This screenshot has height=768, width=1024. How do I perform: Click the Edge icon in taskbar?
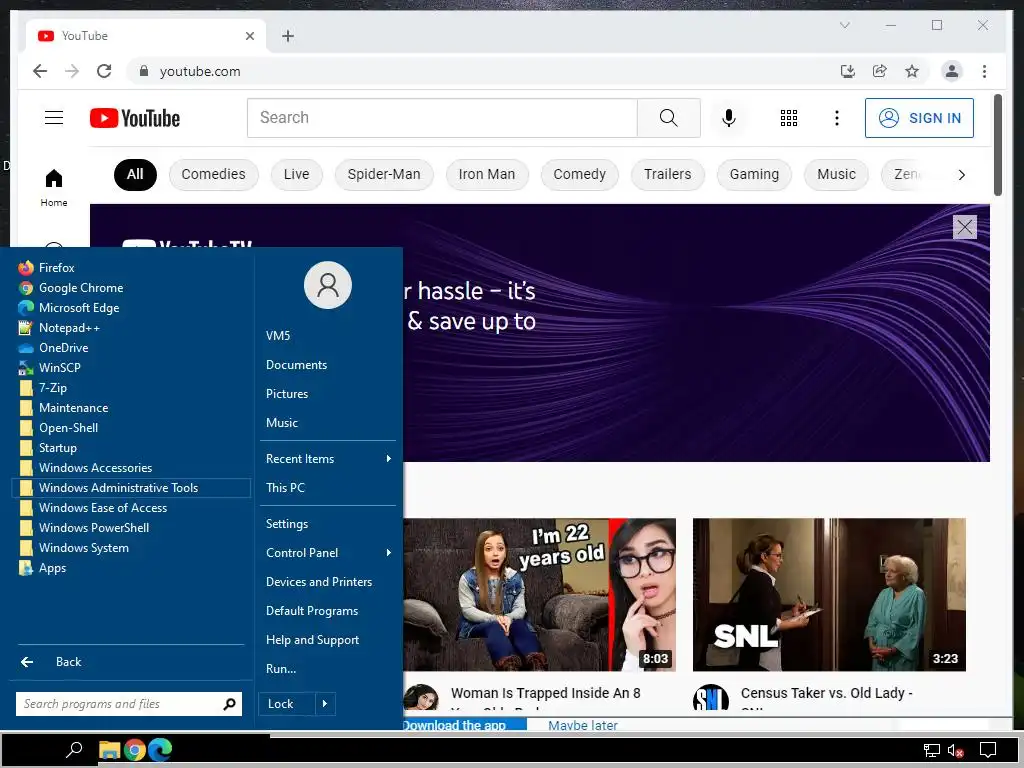(160, 750)
